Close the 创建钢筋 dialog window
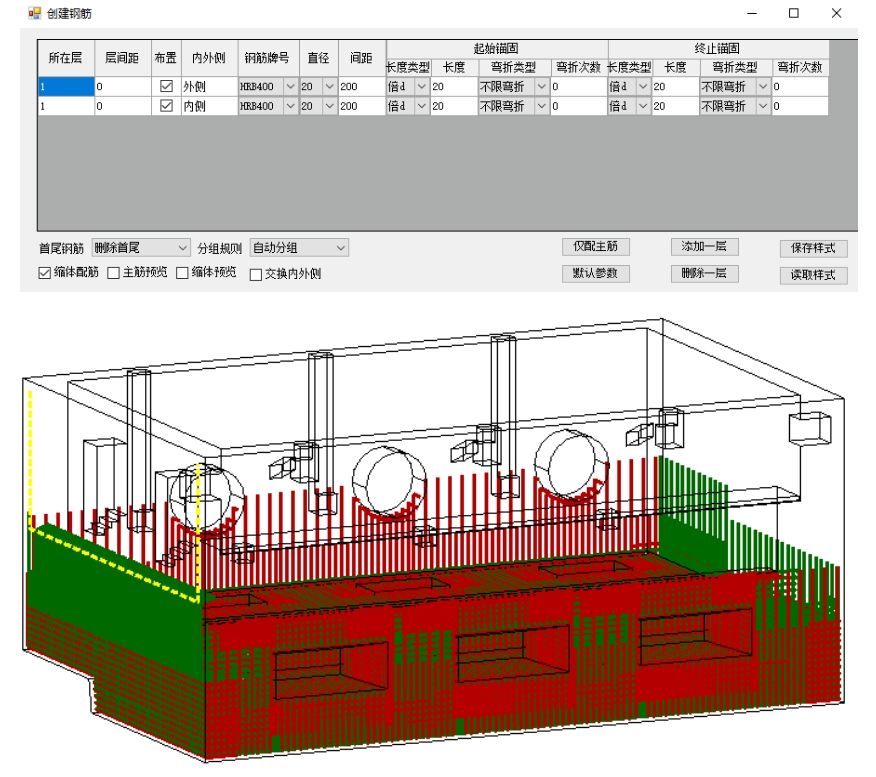 836,14
